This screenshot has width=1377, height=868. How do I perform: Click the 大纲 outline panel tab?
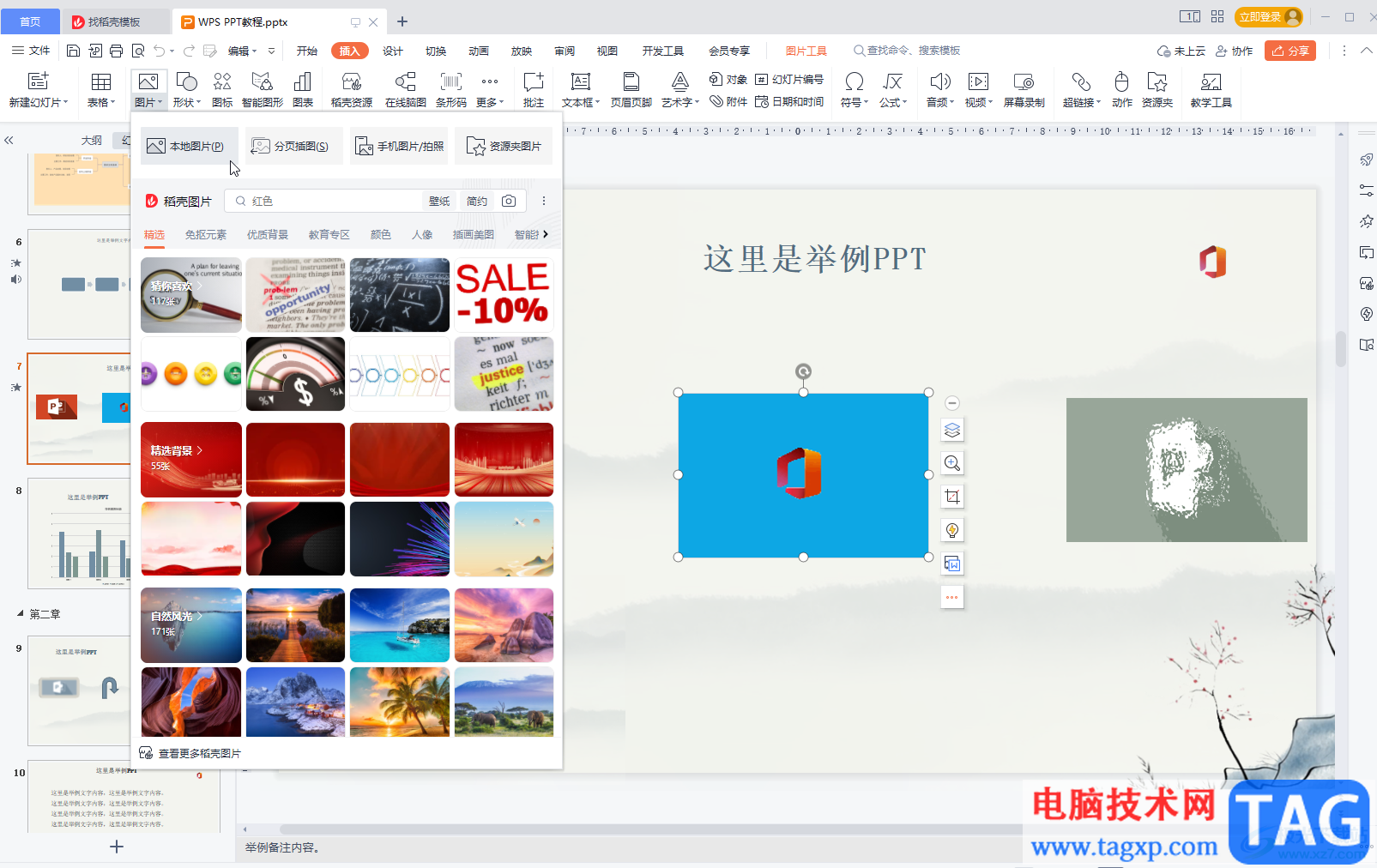pyautogui.click(x=92, y=140)
